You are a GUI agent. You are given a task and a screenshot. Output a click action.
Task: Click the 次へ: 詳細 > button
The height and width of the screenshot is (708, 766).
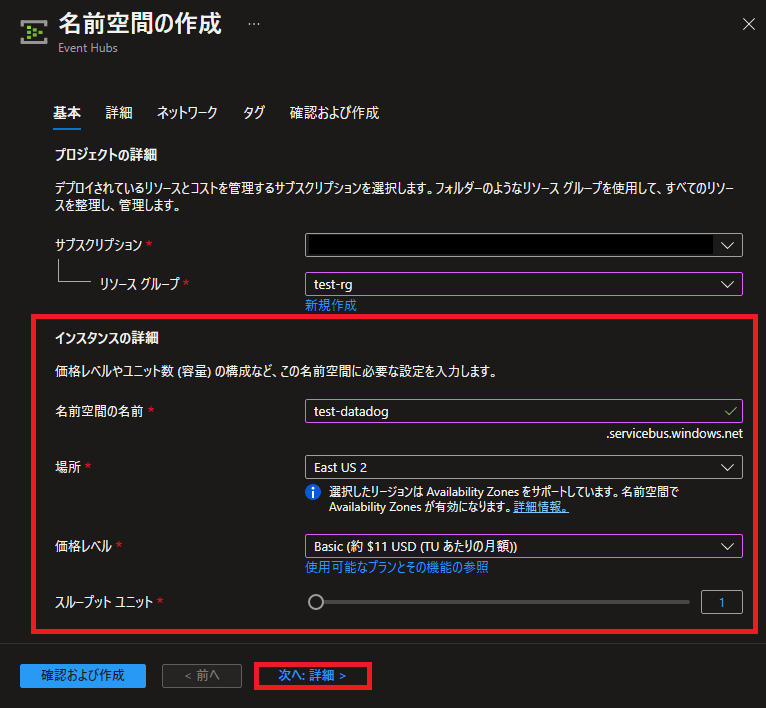[313, 675]
